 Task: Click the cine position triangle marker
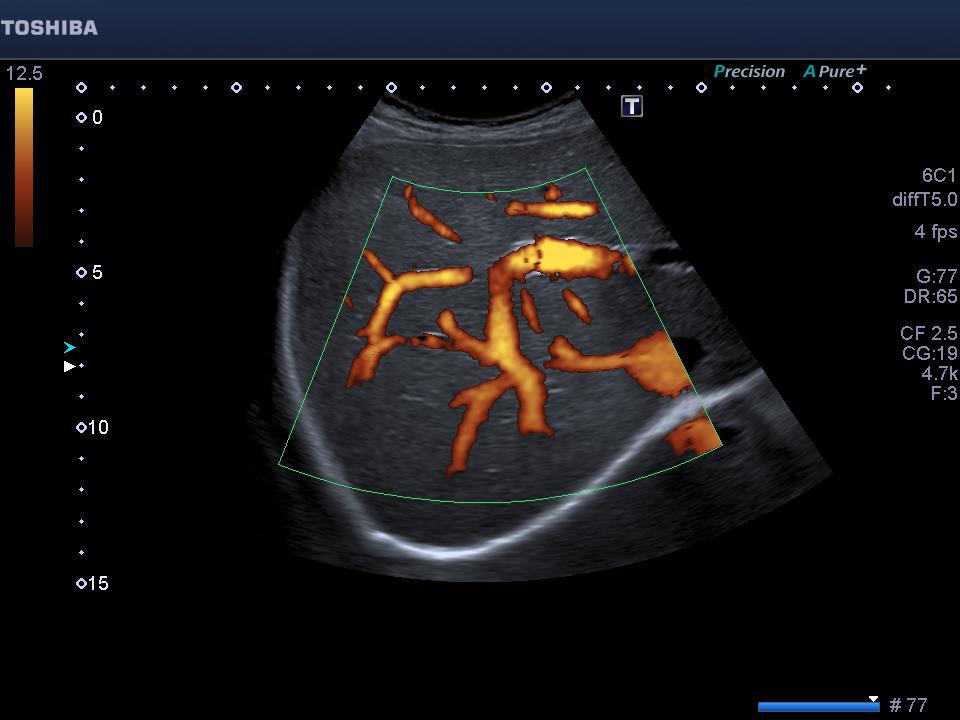[x=874, y=699]
